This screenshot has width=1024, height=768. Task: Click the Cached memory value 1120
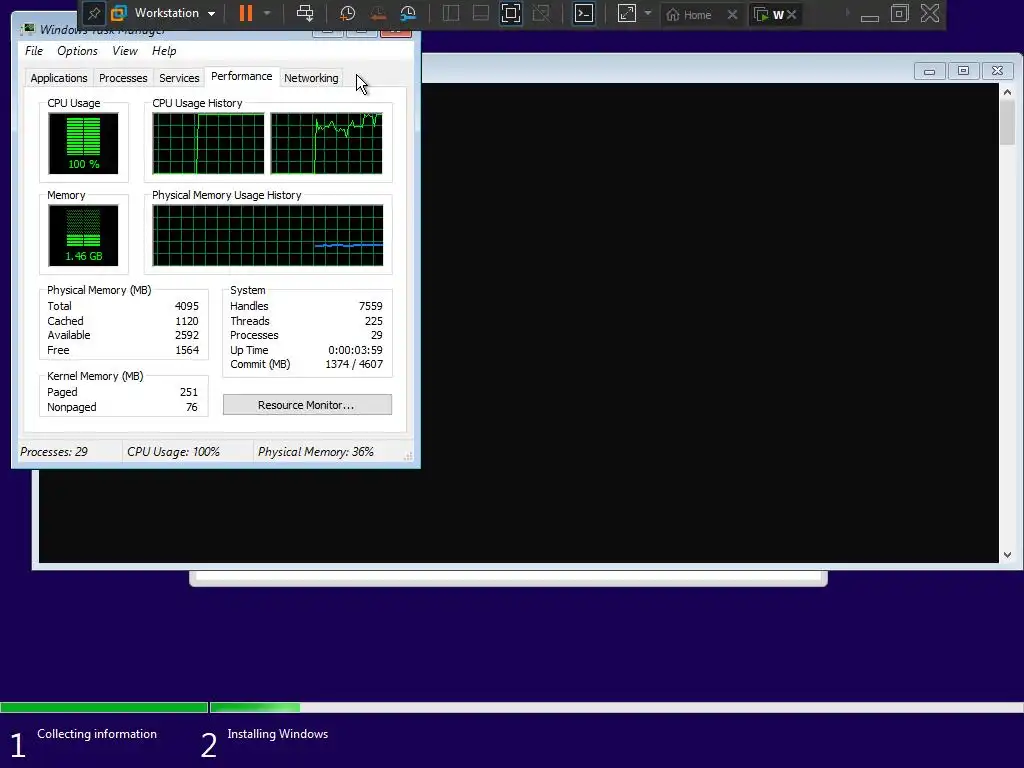pos(187,321)
